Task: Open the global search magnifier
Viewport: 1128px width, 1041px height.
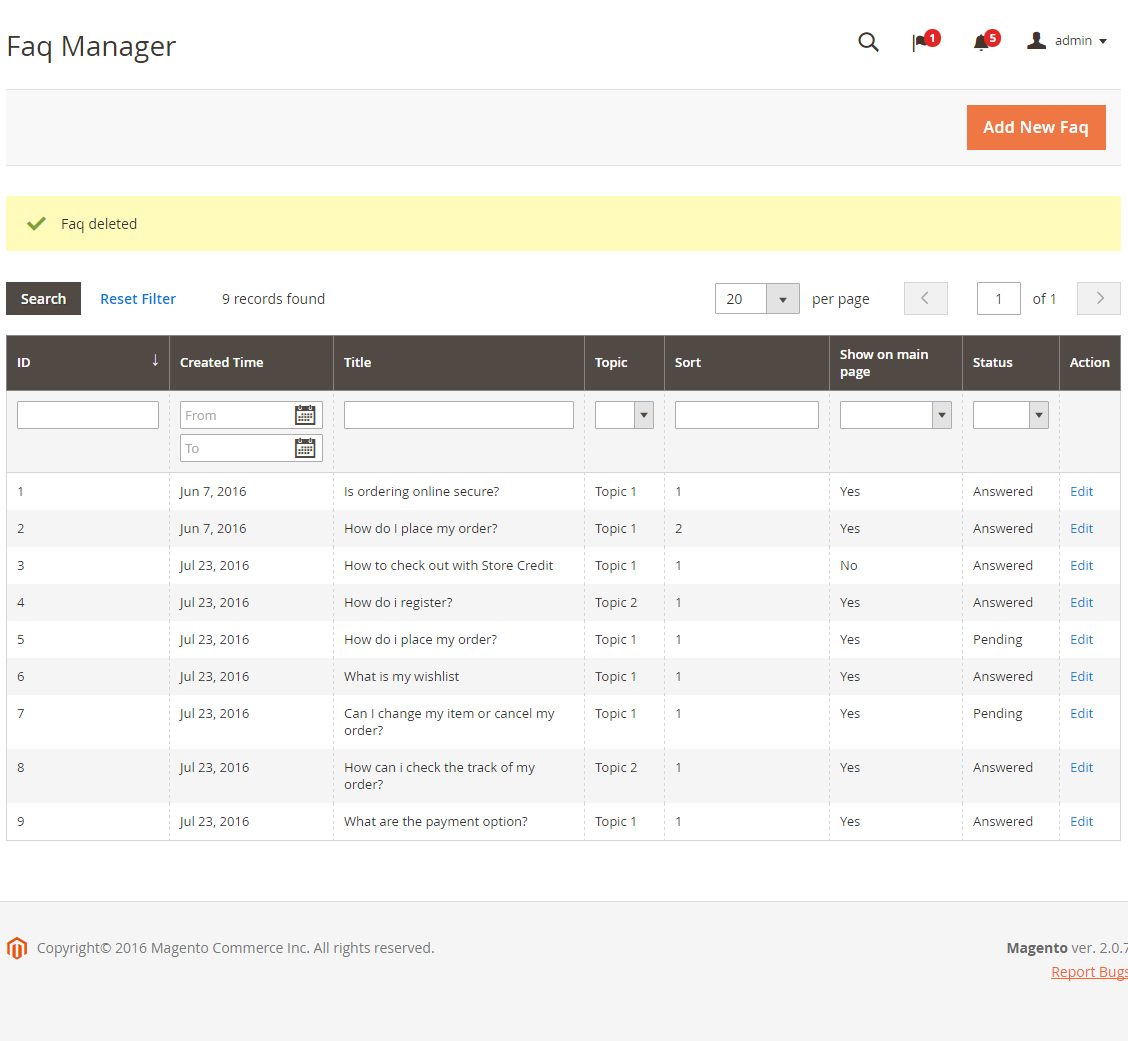Action: 868,42
